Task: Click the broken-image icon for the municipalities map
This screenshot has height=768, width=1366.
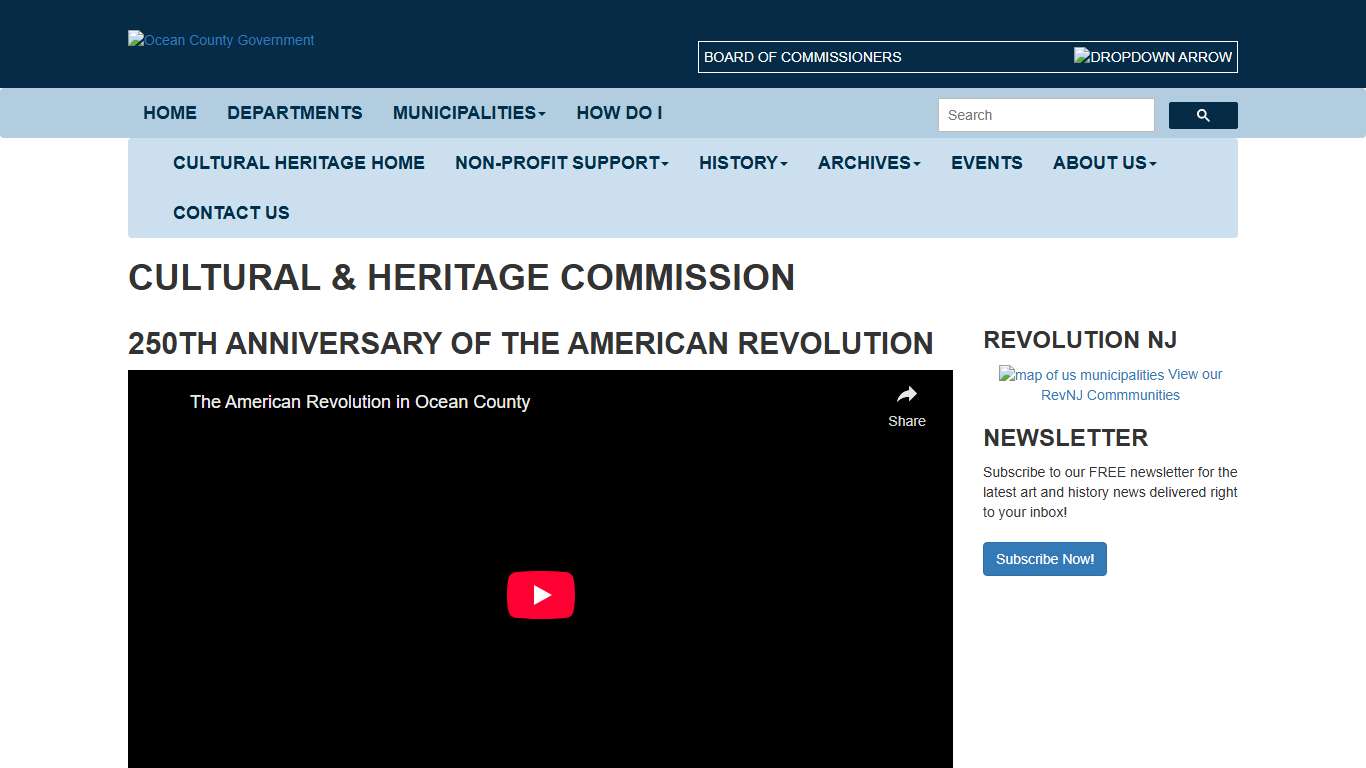Action: [x=1005, y=374]
